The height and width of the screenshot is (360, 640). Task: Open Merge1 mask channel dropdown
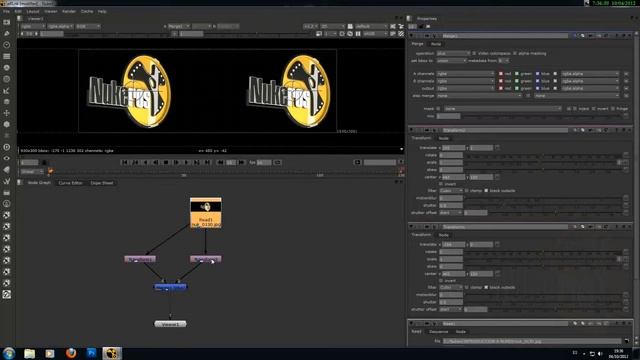503,109
